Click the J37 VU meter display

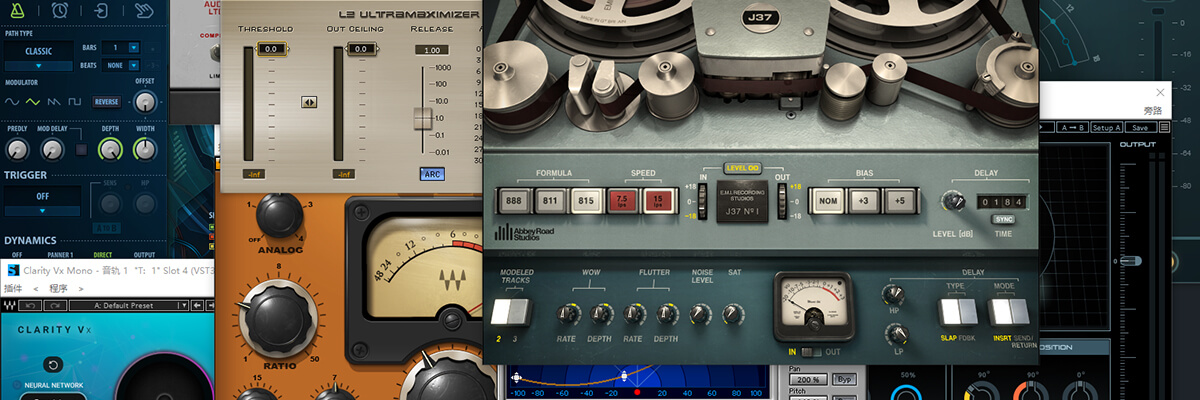point(814,308)
